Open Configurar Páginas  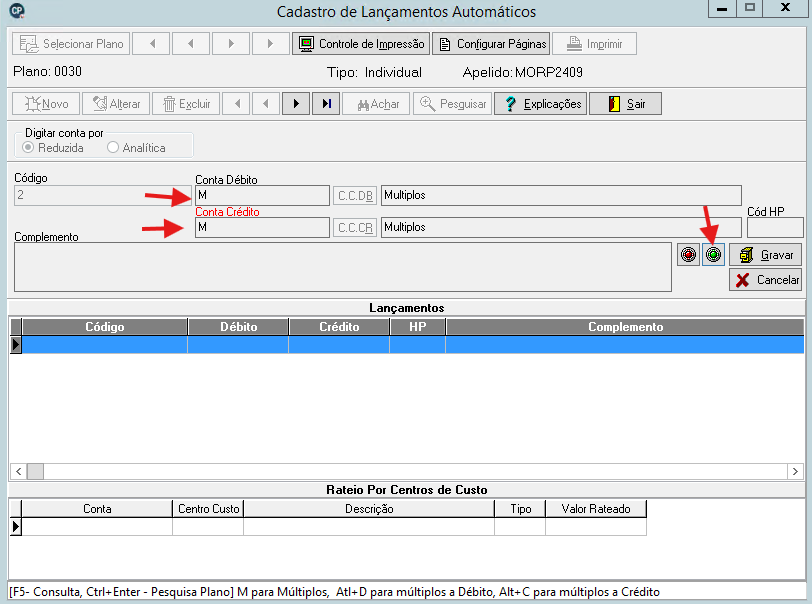[491, 44]
